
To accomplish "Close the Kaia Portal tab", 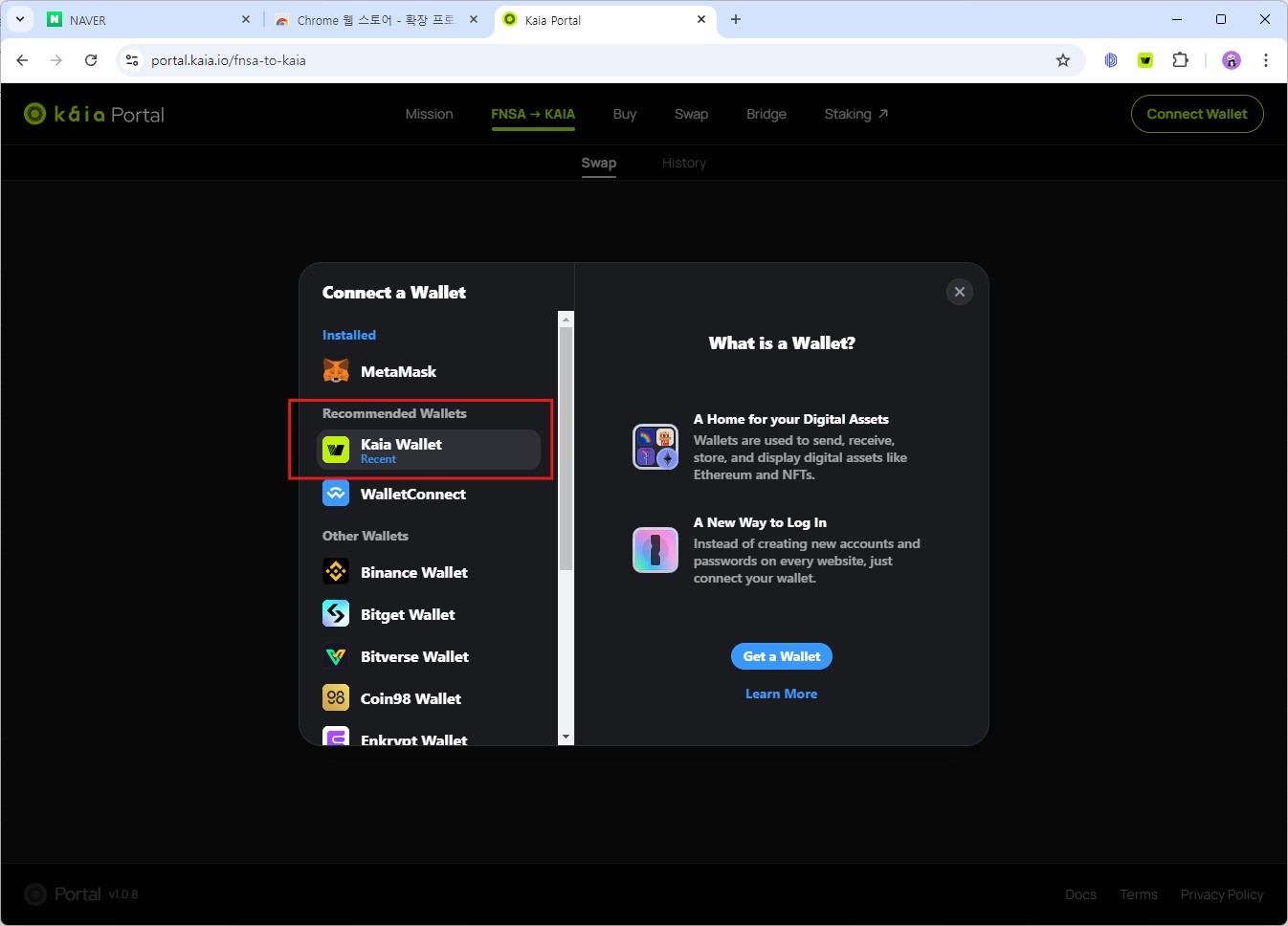I will point(701,19).
